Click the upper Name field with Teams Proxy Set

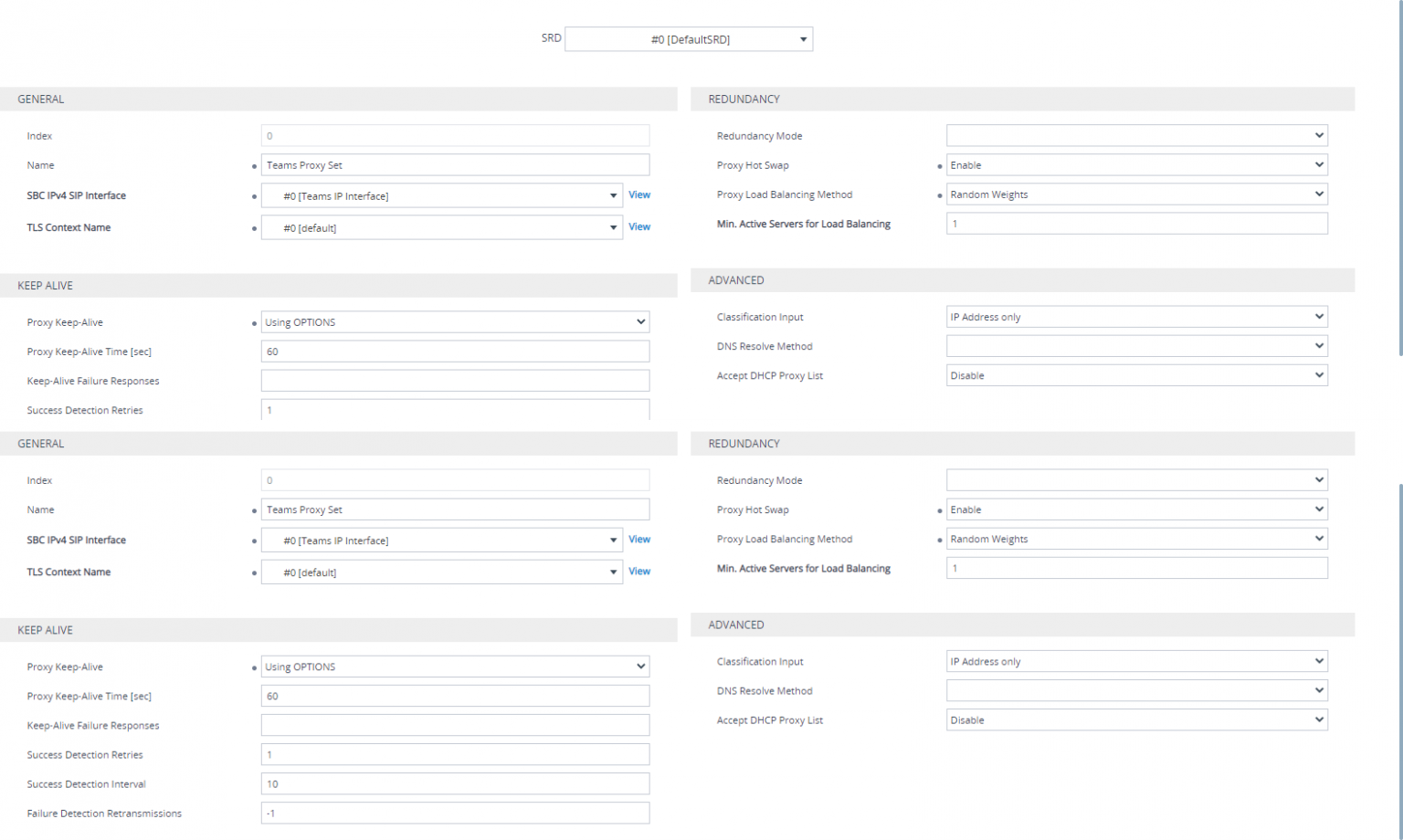(455, 165)
